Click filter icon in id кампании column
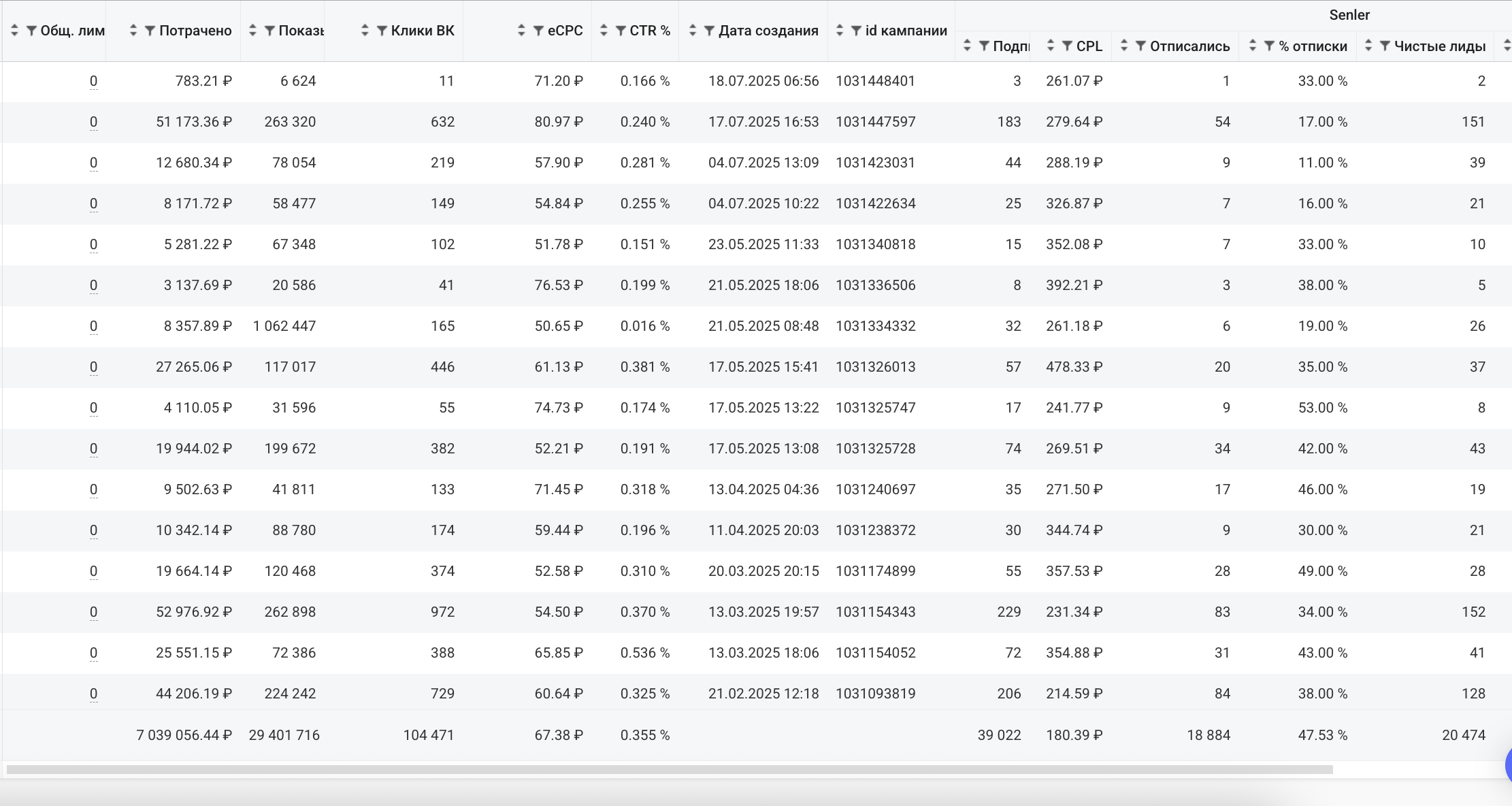Screen dimensions: 1512x806 point(856,31)
